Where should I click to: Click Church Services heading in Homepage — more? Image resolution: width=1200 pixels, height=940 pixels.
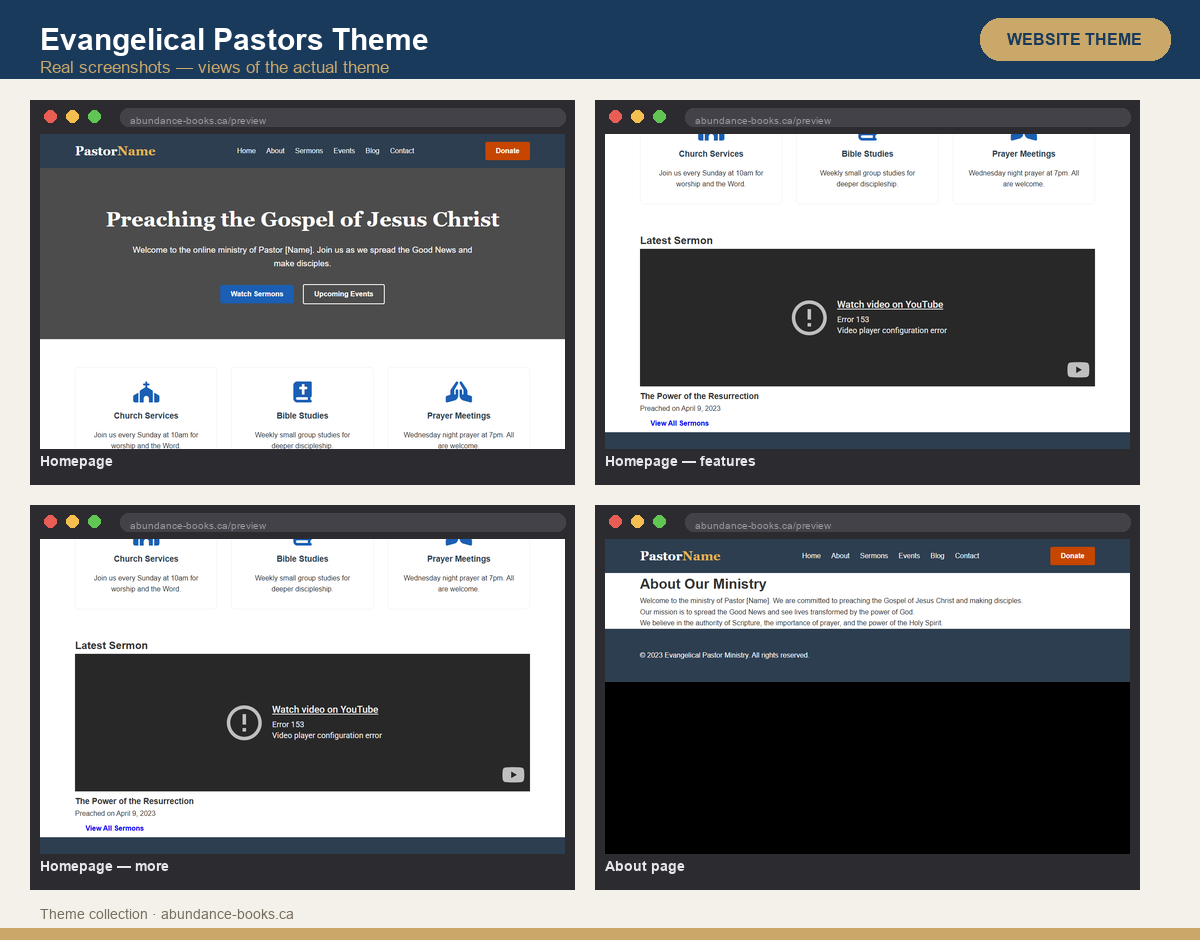146,559
